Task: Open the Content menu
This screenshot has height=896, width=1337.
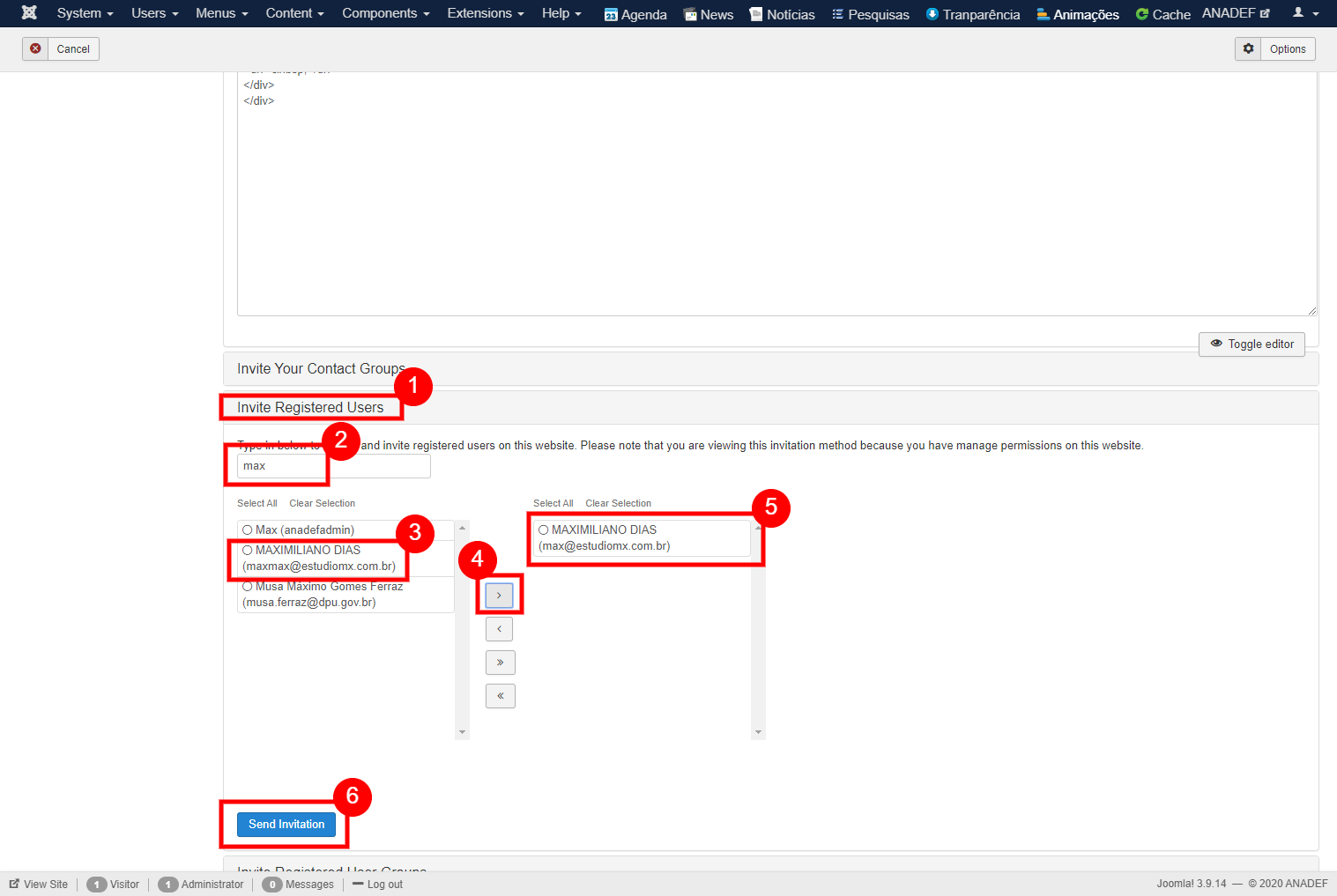Action: 294,13
